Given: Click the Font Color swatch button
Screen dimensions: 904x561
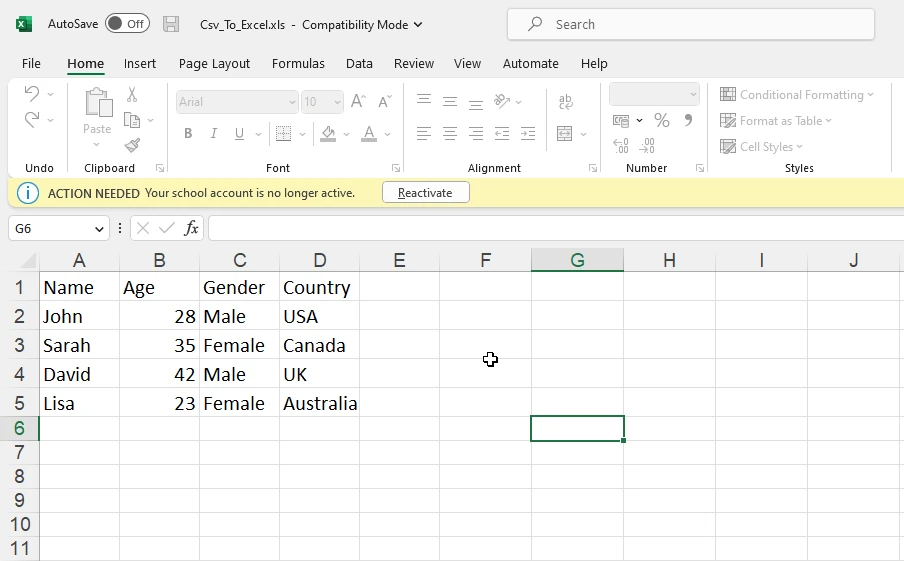Looking at the screenshot, I should [369, 134].
